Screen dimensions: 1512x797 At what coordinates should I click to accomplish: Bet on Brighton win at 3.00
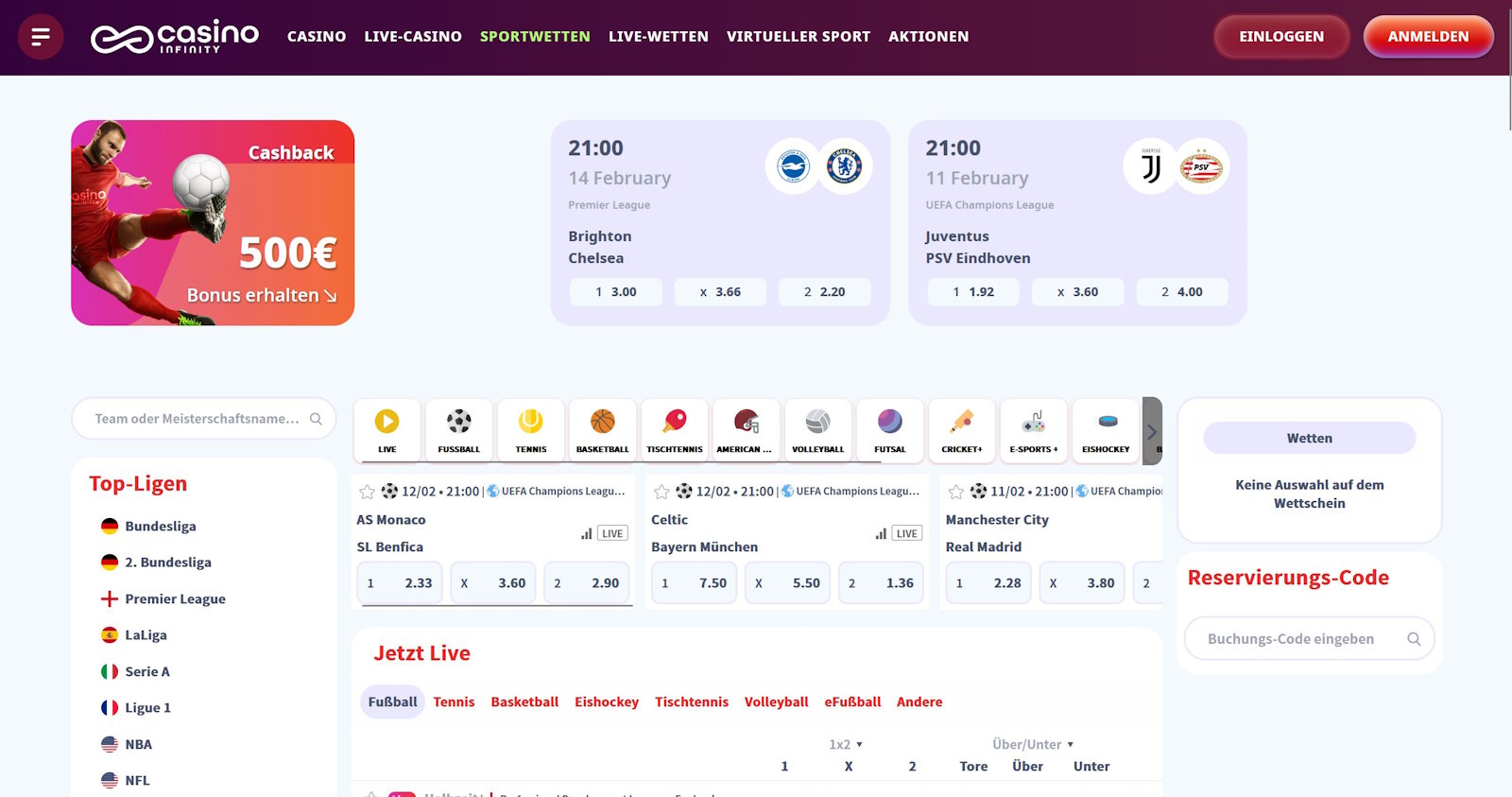coord(616,292)
